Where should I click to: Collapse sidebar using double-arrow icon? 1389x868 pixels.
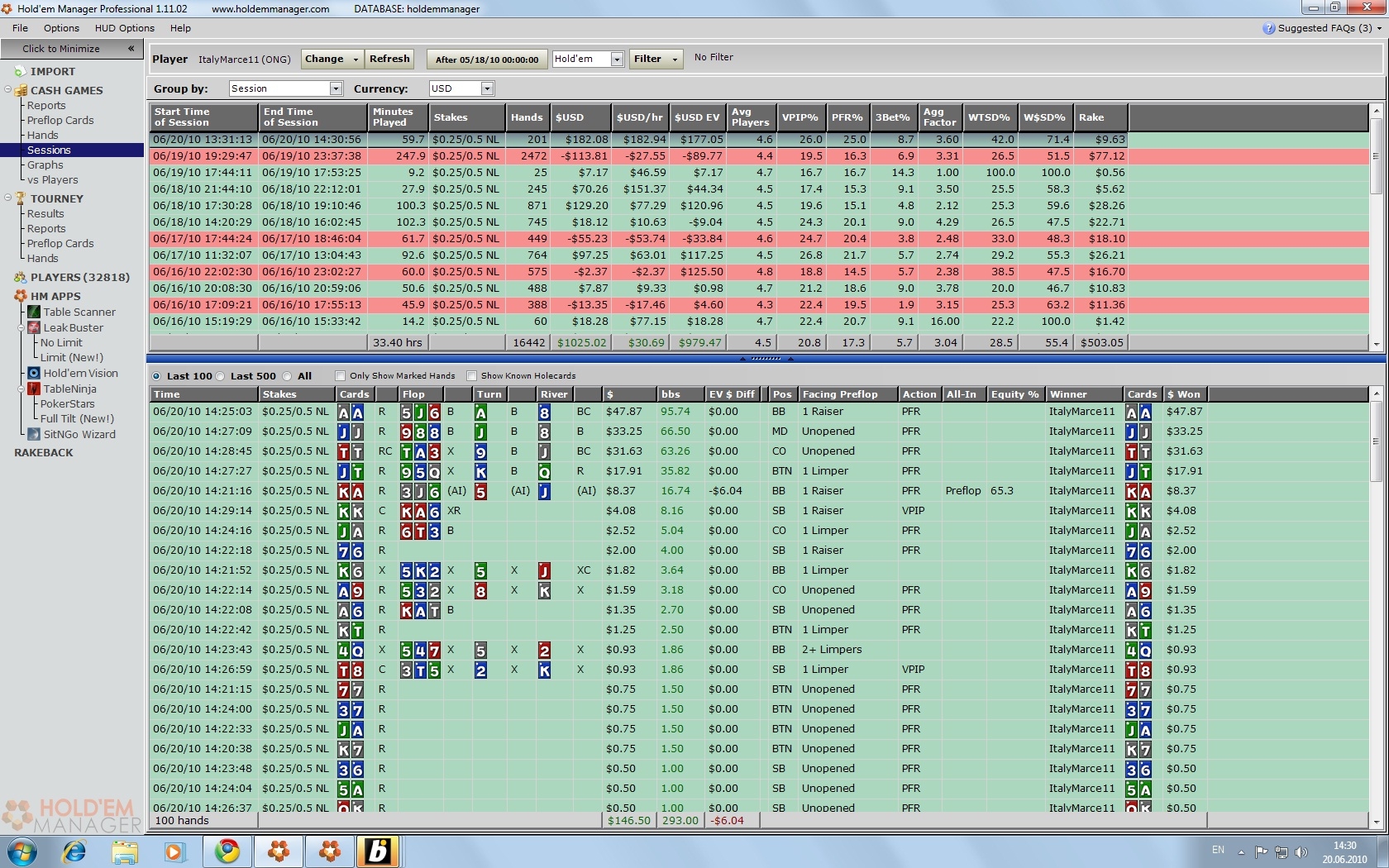coord(131,49)
